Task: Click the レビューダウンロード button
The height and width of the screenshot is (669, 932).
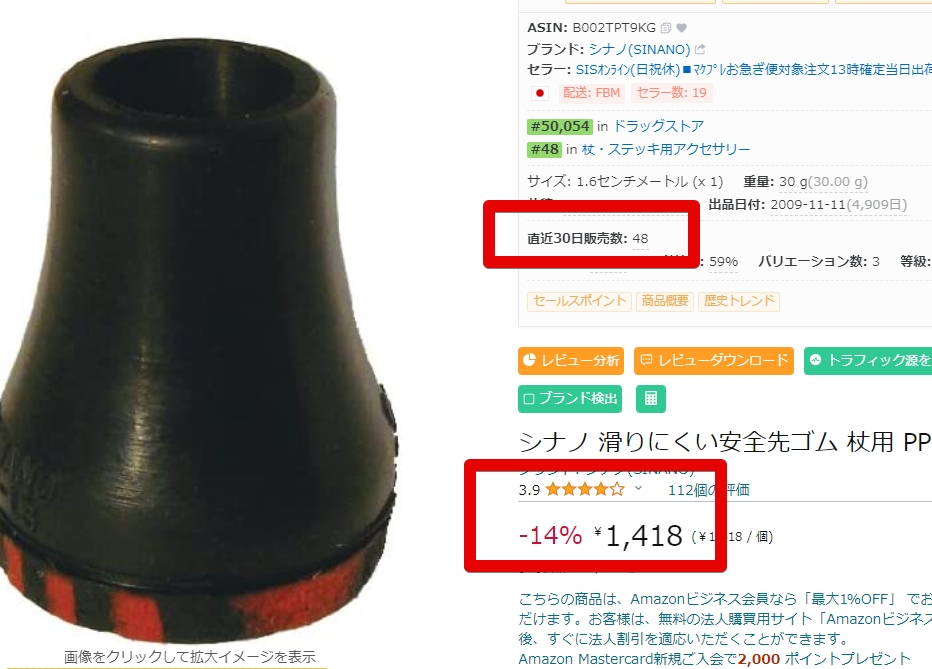Action: [x=713, y=361]
